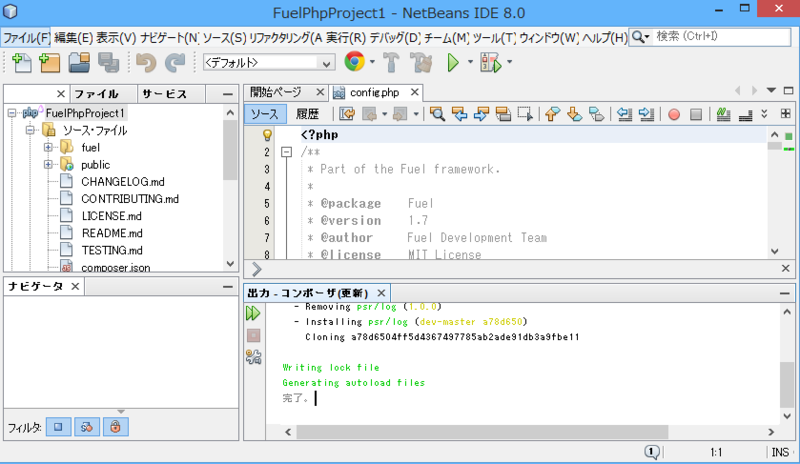This screenshot has height=464, width=800.
Task: Open the ツール(T) menu
Action: coord(494,38)
